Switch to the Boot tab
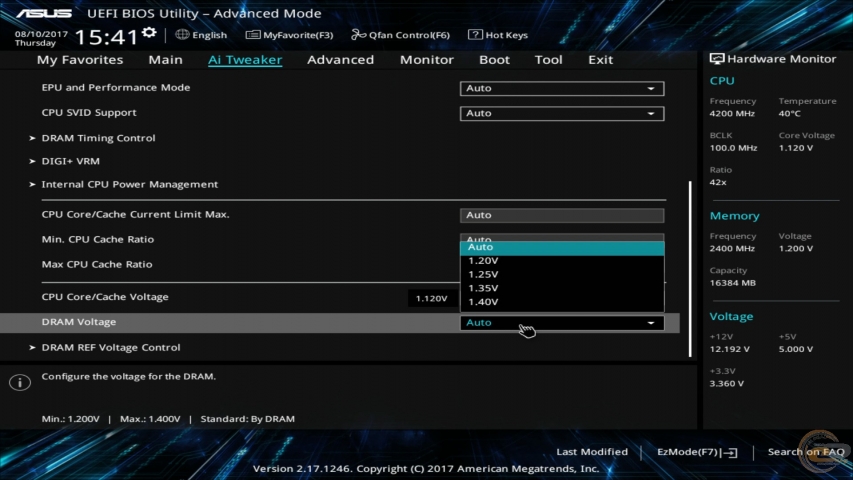This screenshot has height=480, width=853. pyautogui.click(x=494, y=60)
